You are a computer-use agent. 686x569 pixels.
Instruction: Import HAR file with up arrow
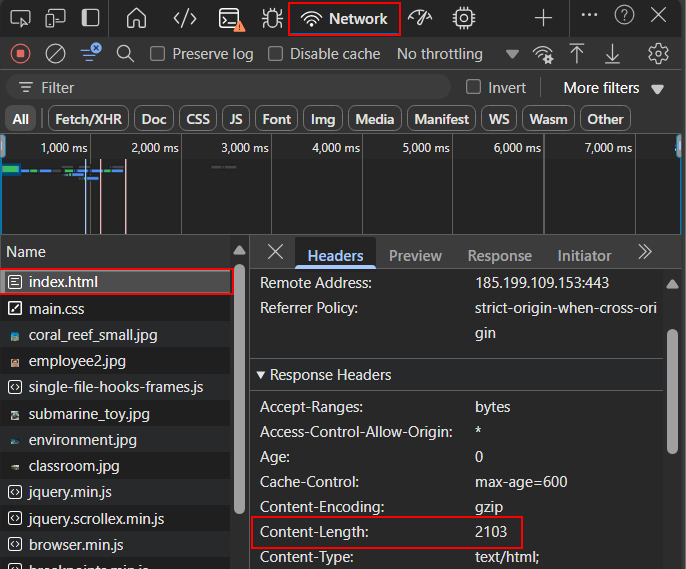pos(577,54)
